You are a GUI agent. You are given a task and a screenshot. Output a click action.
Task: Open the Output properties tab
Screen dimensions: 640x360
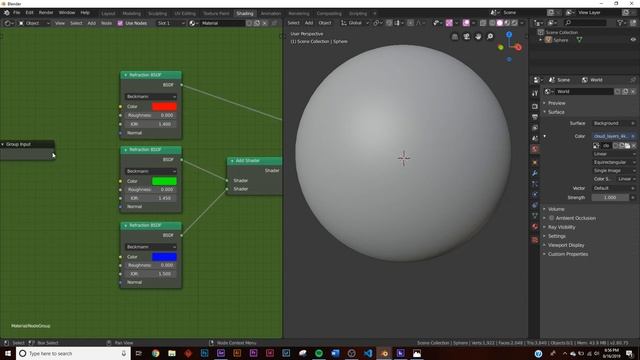pyautogui.click(x=535, y=117)
